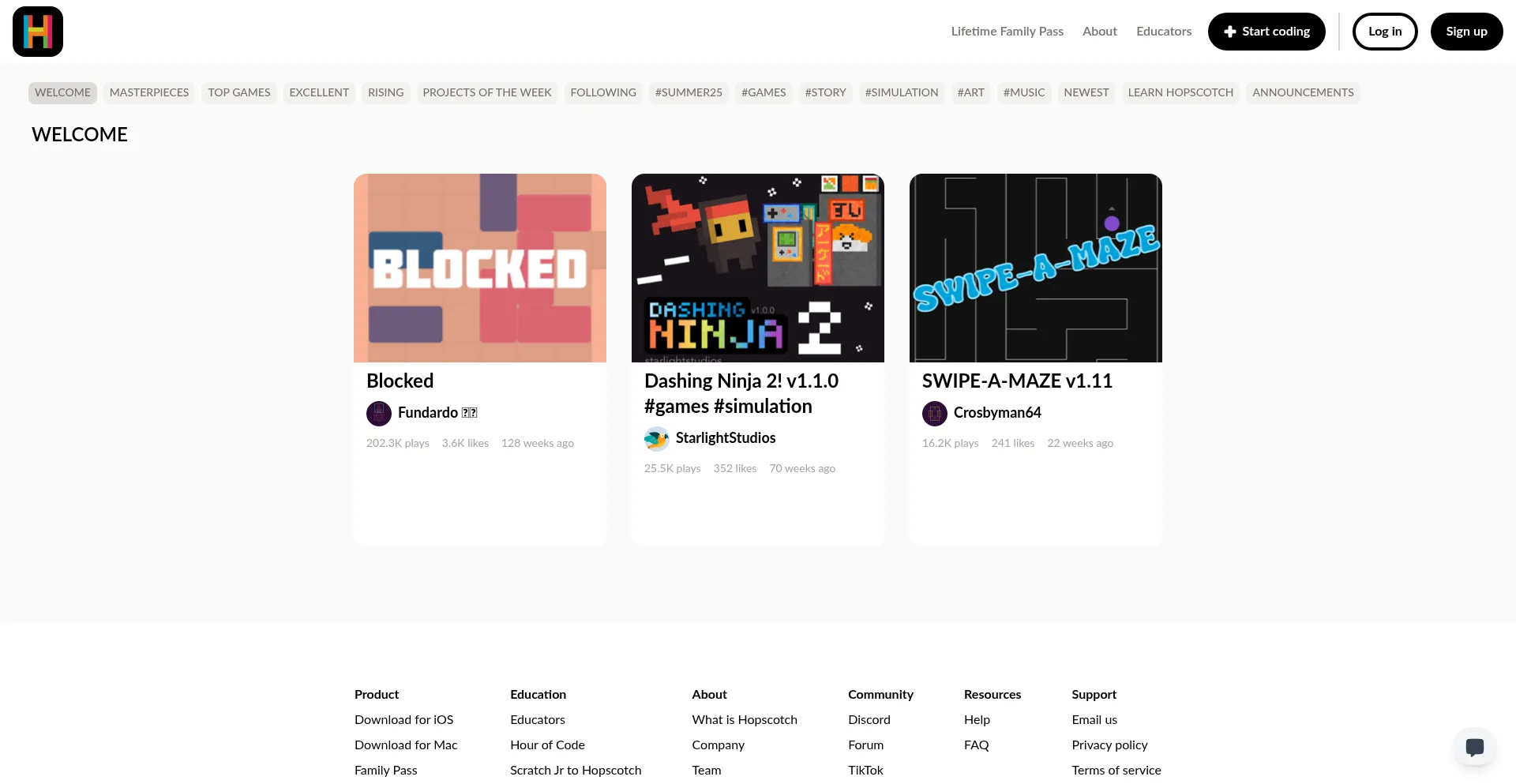Viewport: 1516px width, 784px height.
Task: Click '22 weeks ago' text
Action: point(1080,444)
